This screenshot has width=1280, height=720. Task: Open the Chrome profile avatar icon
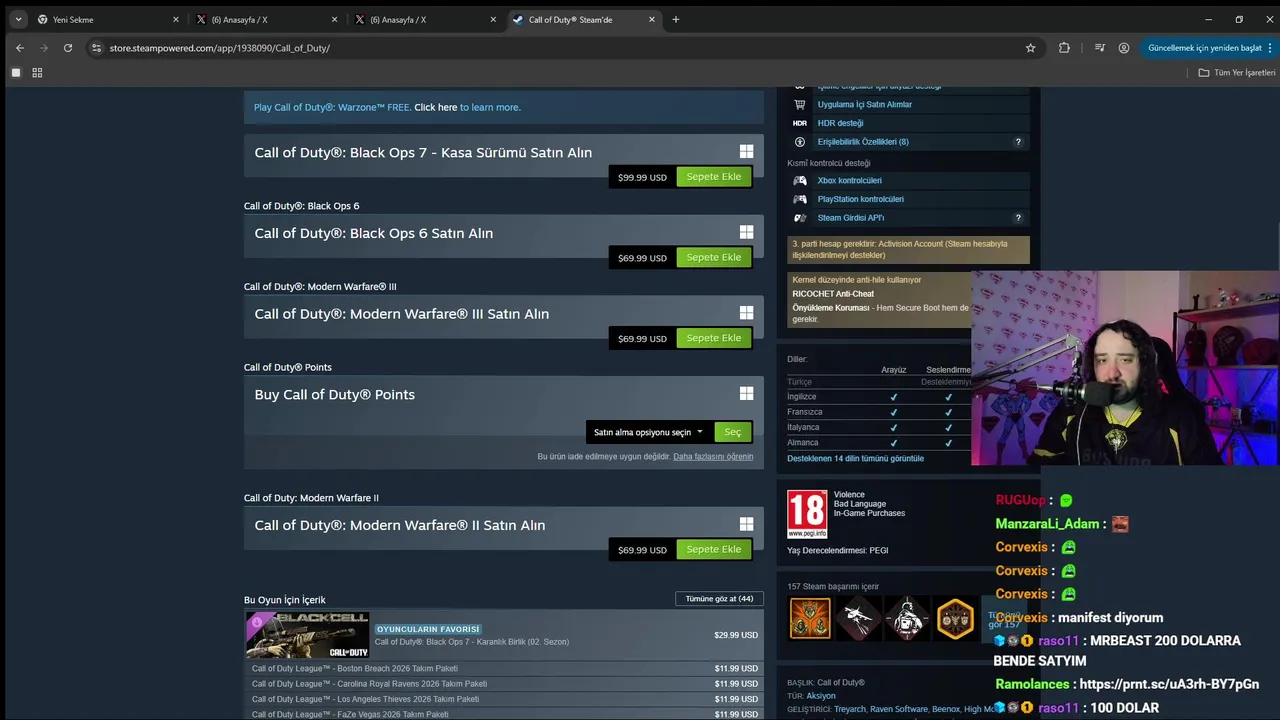1124,48
